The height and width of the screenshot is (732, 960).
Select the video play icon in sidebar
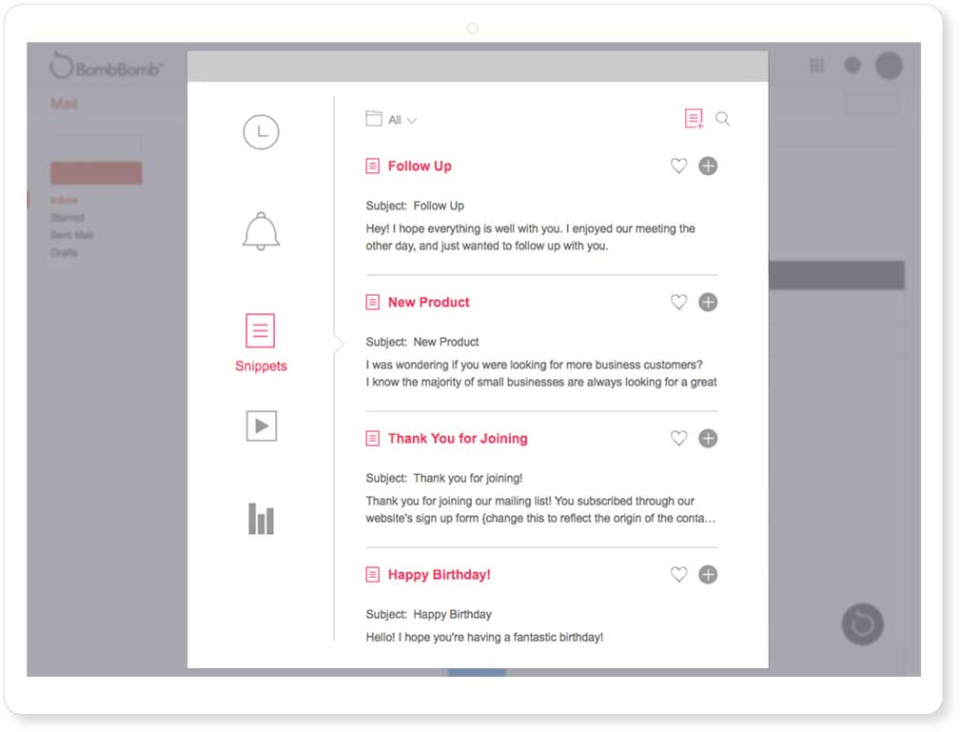pos(260,425)
